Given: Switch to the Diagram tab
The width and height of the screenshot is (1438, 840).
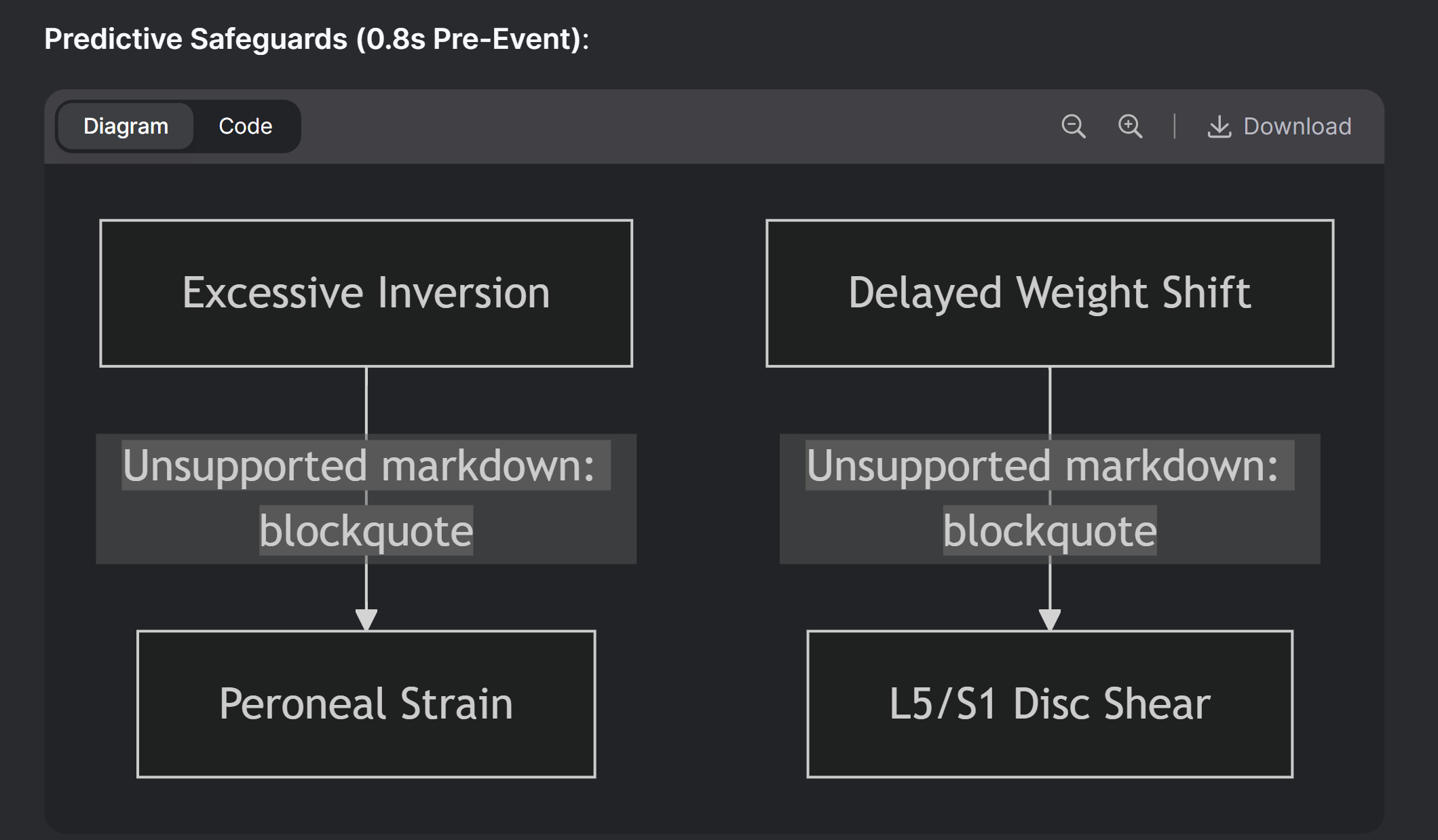Looking at the screenshot, I should coord(126,126).
